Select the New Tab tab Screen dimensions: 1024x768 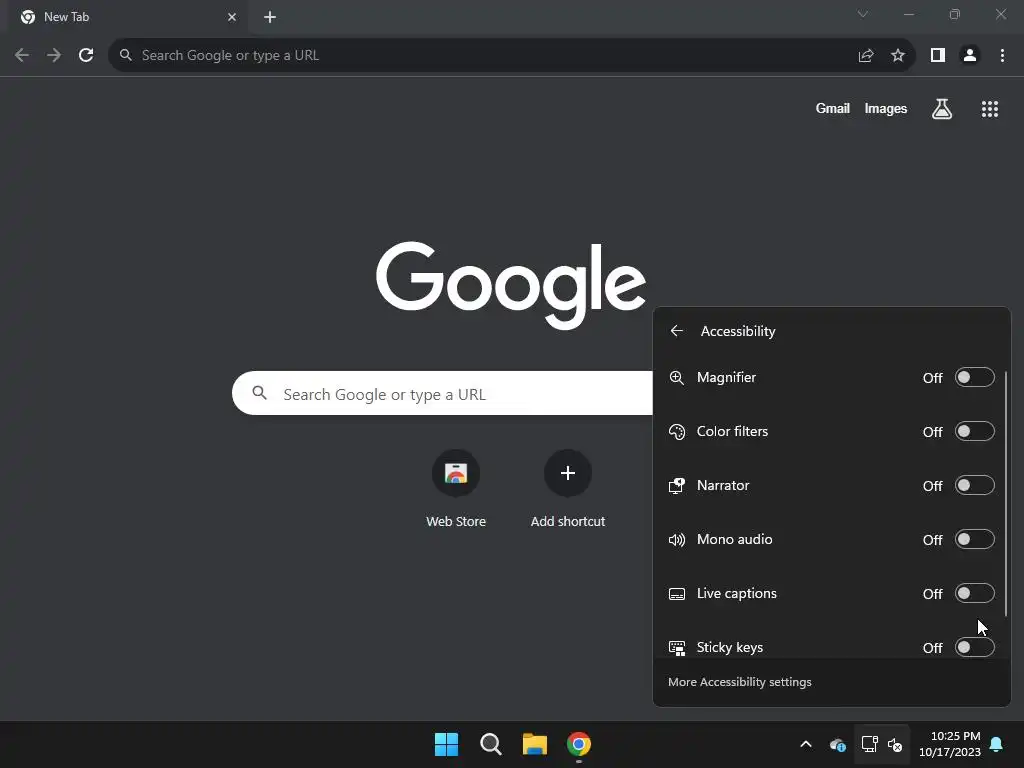tap(128, 17)
